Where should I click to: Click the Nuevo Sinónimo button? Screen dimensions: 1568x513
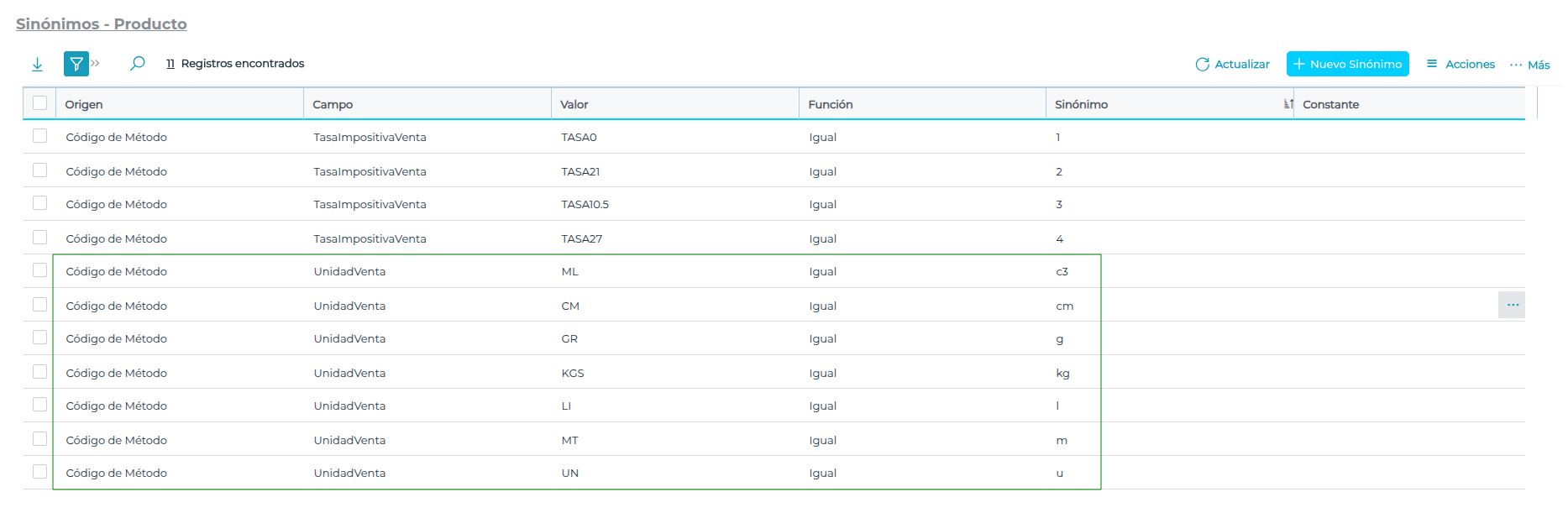tap(1347, 64)
